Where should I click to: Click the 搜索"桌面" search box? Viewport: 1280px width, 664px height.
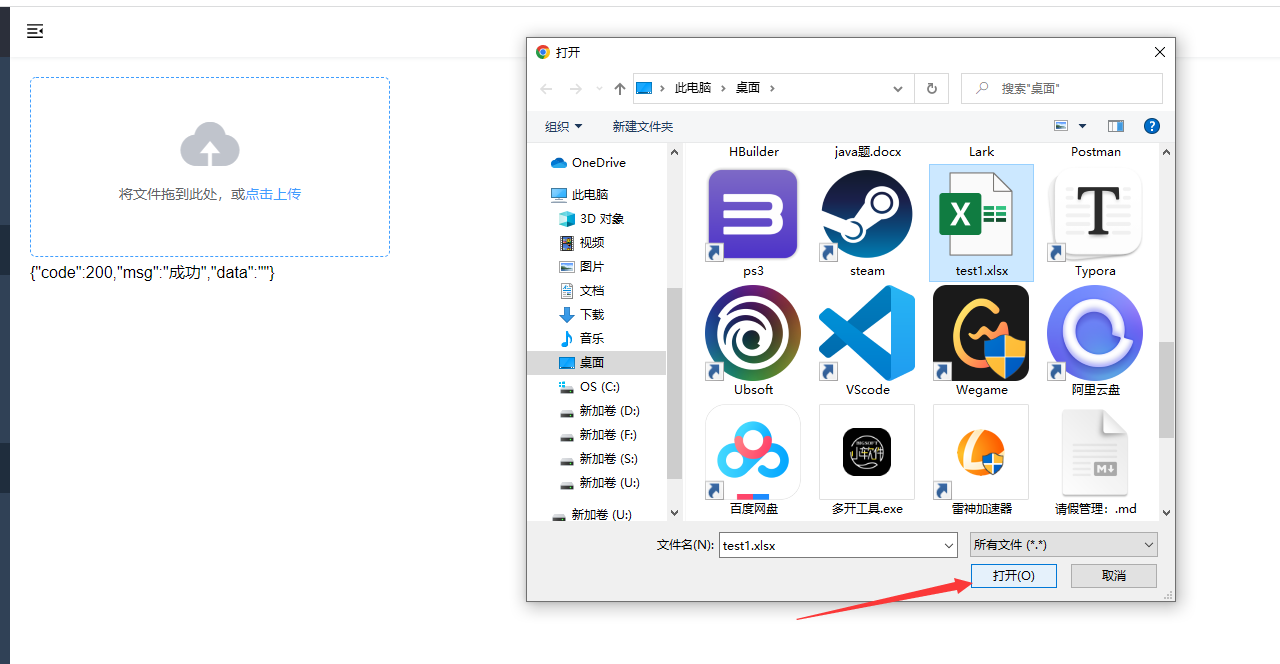(x=1062, y=88)
